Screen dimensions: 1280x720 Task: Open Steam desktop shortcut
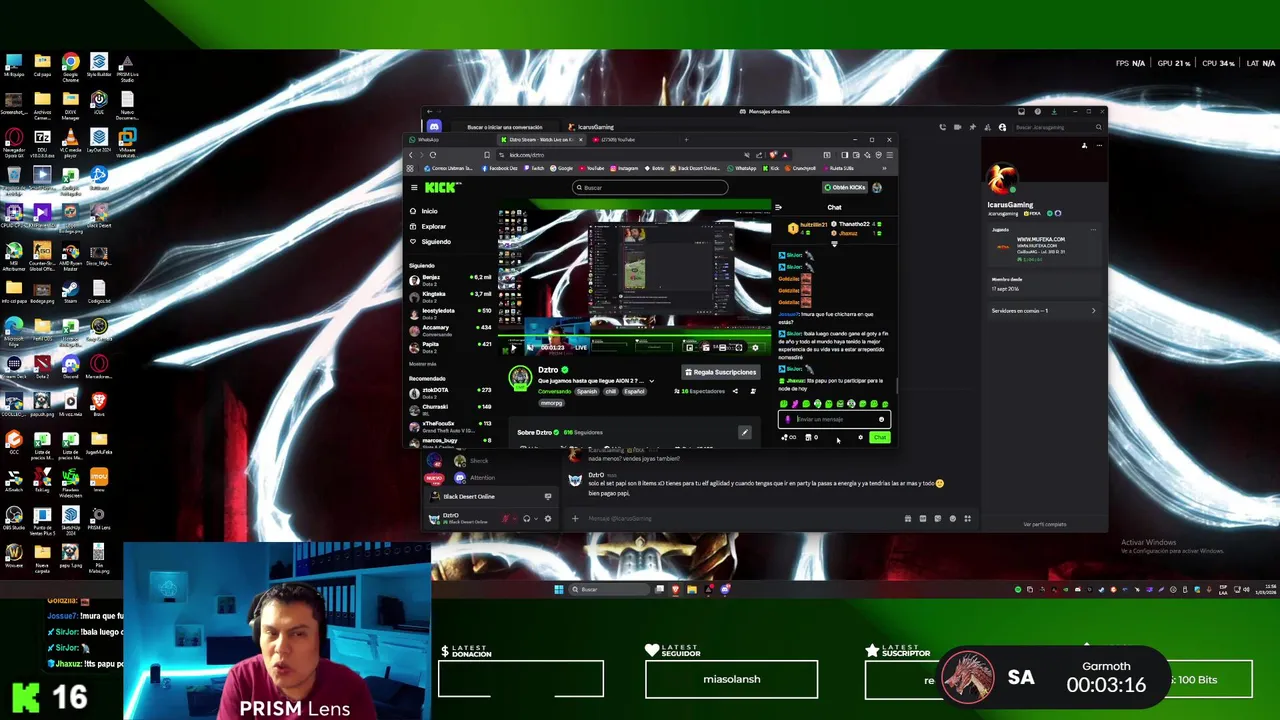[x=70, y=292]
